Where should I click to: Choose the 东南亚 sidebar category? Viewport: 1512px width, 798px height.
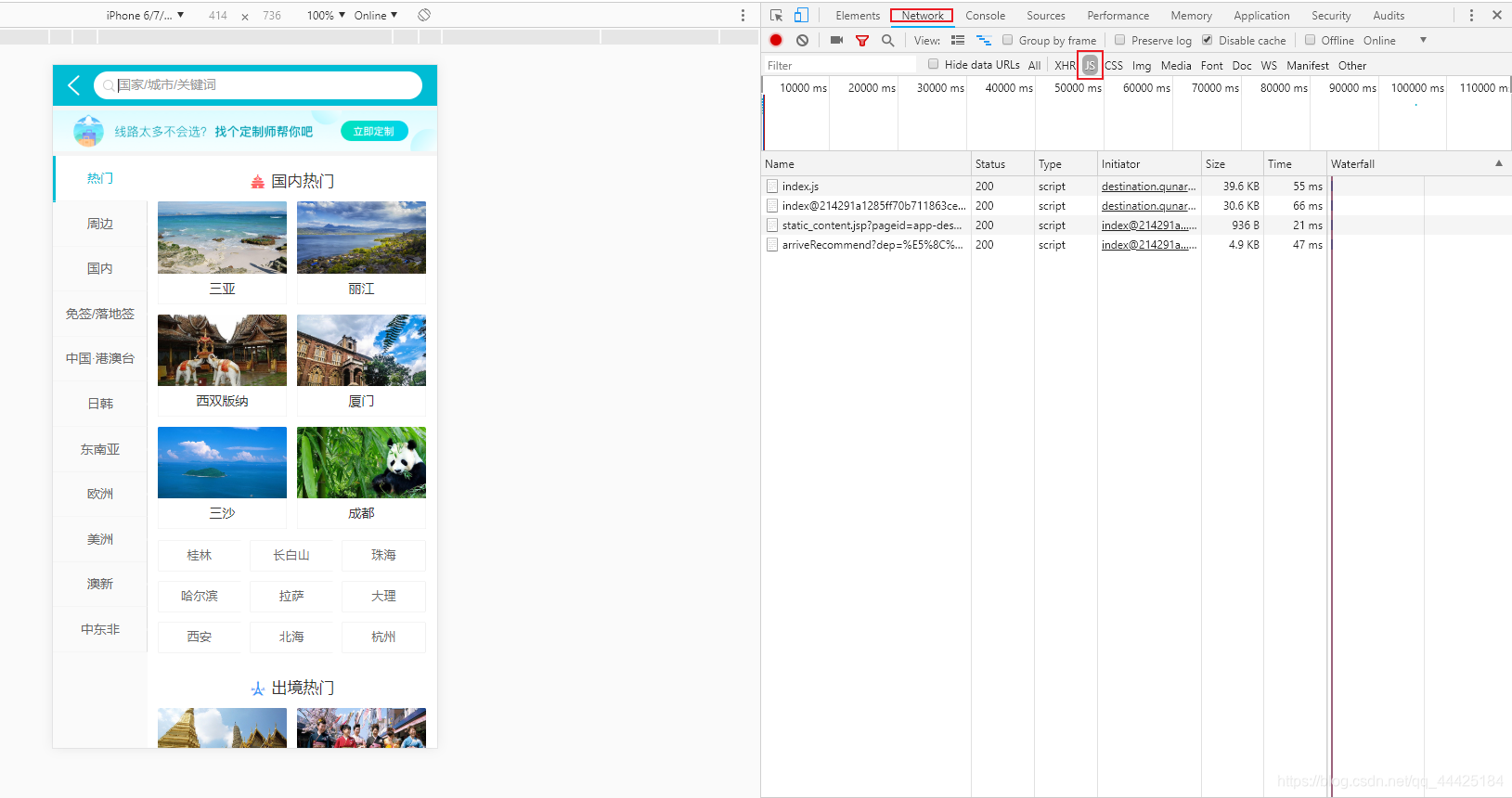click(100, 449)
